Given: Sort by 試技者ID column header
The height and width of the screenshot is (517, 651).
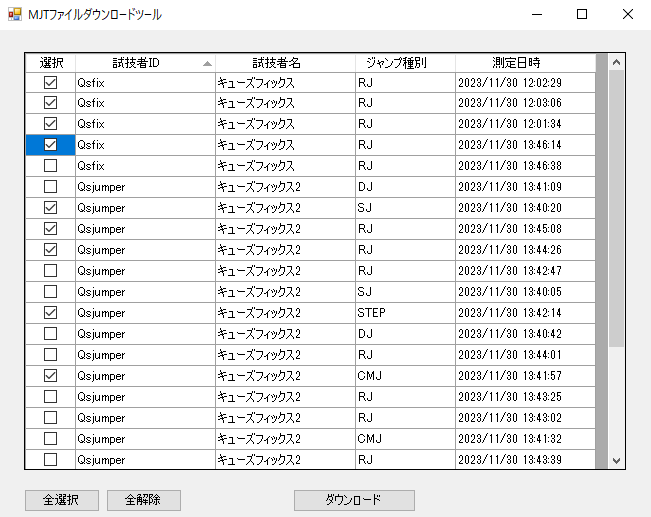Looking at the screenshot, I should pos(145,63).
